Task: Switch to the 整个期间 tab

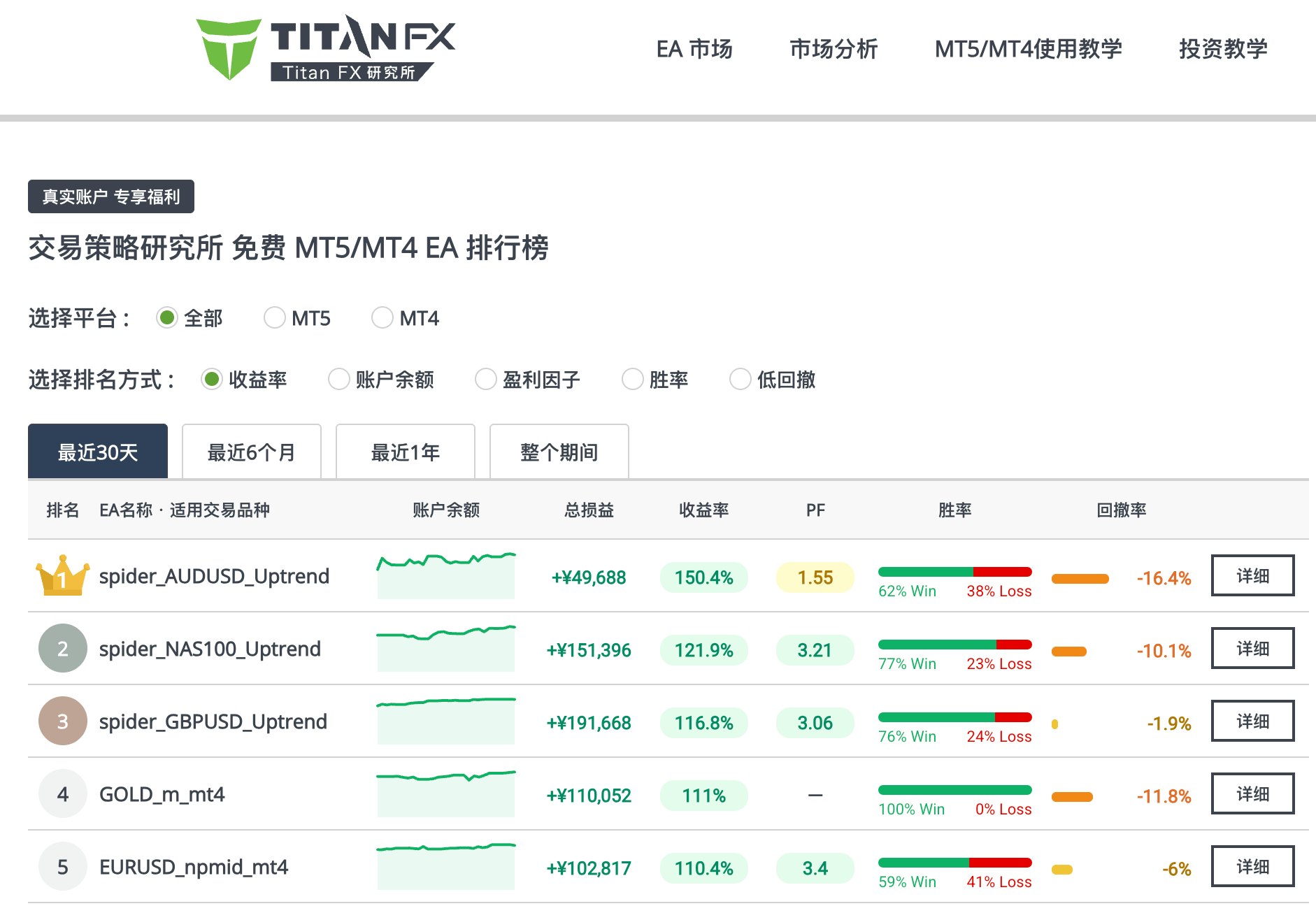Action: (x=559, y=452)
